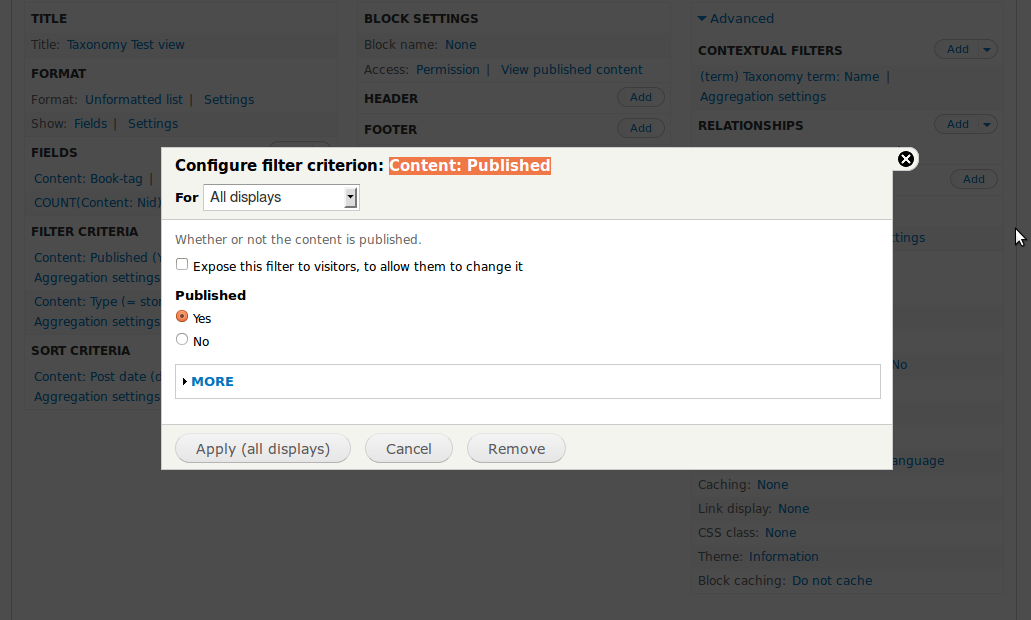
Task: Open Aggregation settings under Contextual Filters
Action: pyautogui.click(x=763, y=97)
